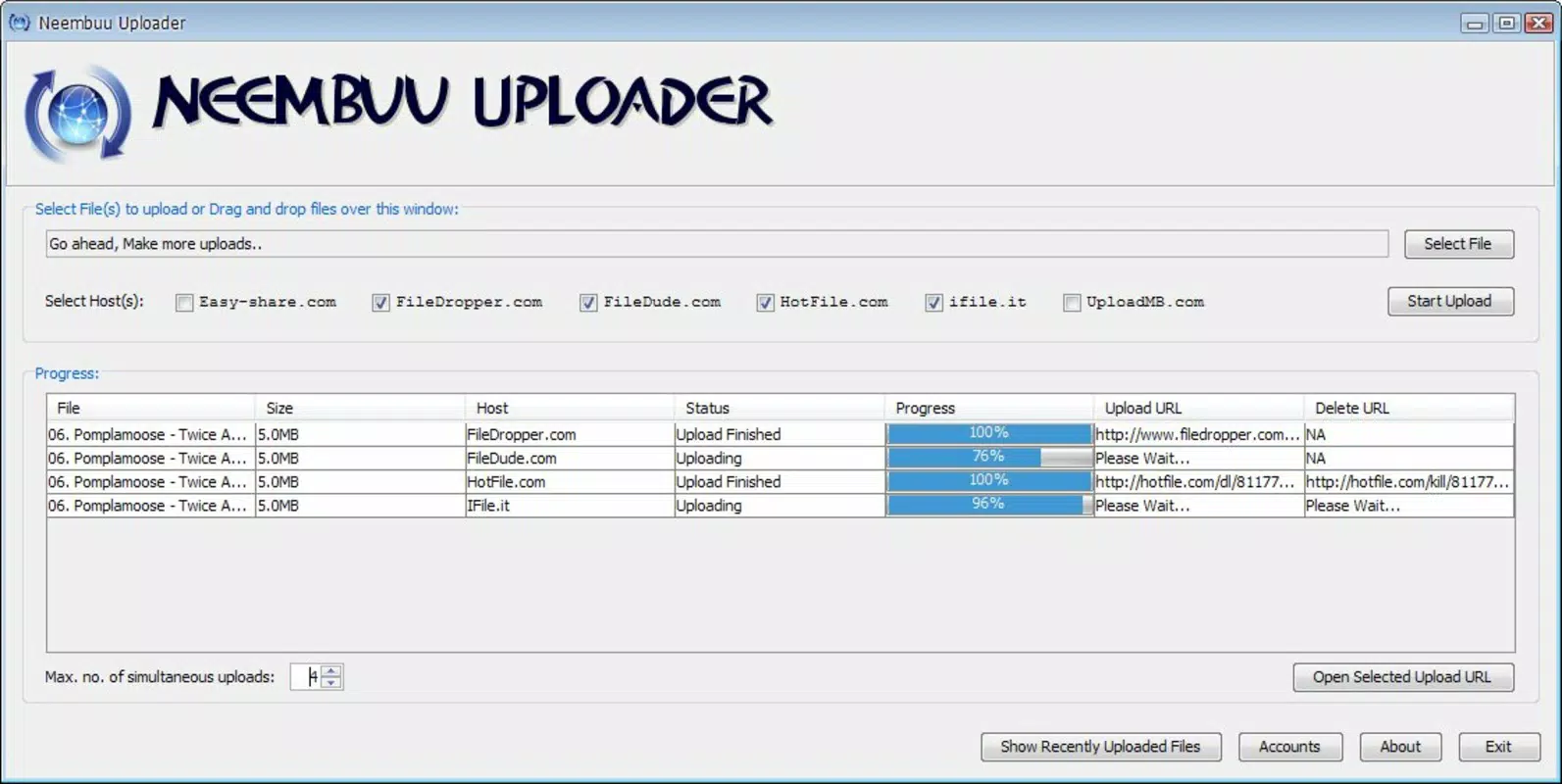Sort by the Size column header
Screen dimensions: 1562x784
coord(360,408)
